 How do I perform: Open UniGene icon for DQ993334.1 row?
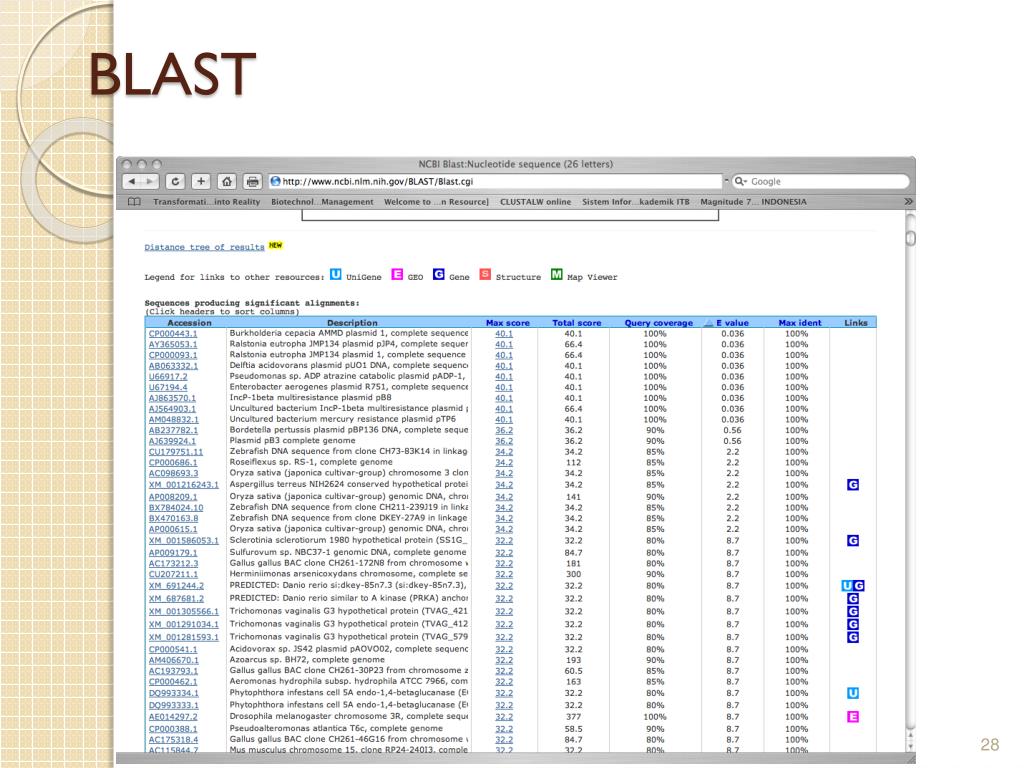pyautogui.click(x=853, y=693)
